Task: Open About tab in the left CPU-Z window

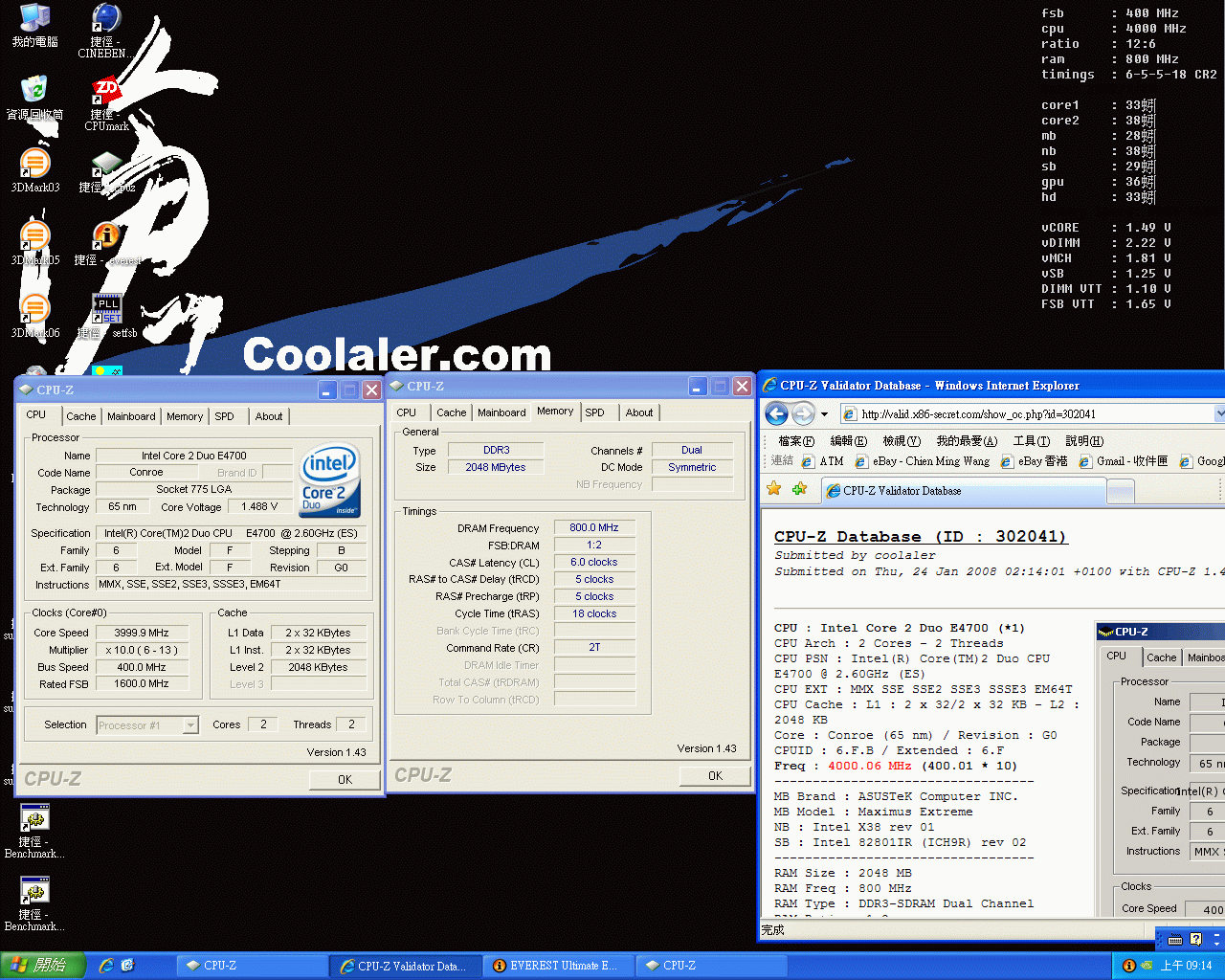Action: coord(269,416)
